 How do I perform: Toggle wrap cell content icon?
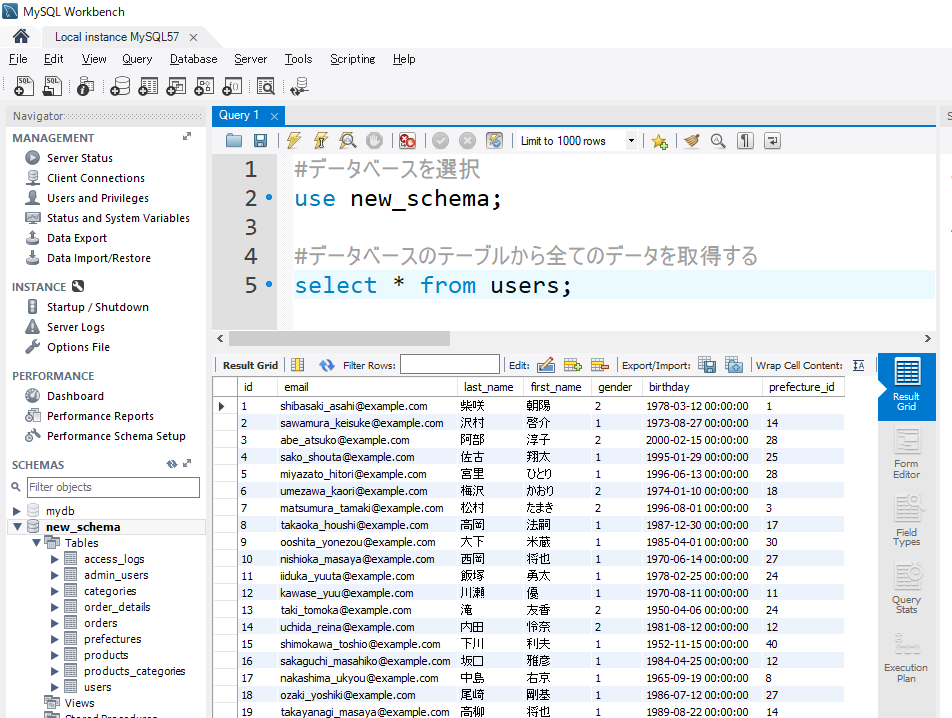[x=858, y=365]
